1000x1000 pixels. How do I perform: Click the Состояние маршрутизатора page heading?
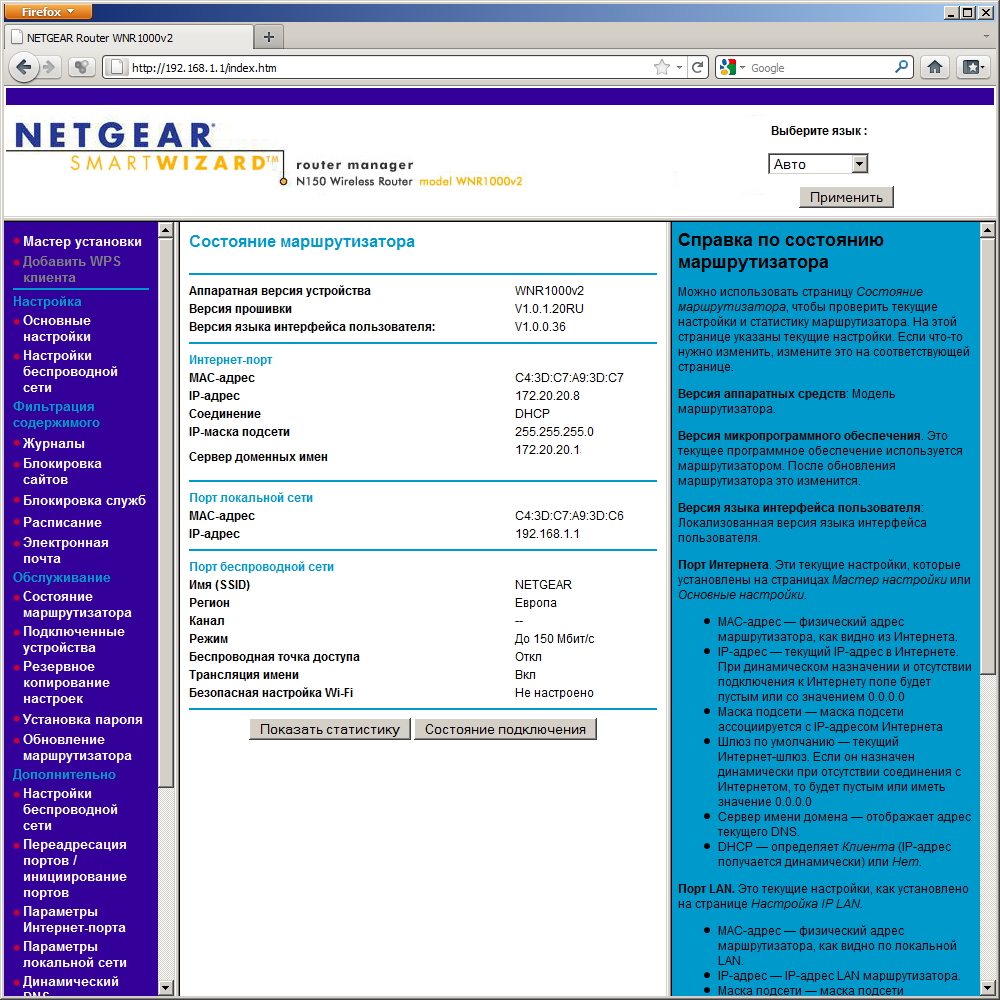[302, 242]
